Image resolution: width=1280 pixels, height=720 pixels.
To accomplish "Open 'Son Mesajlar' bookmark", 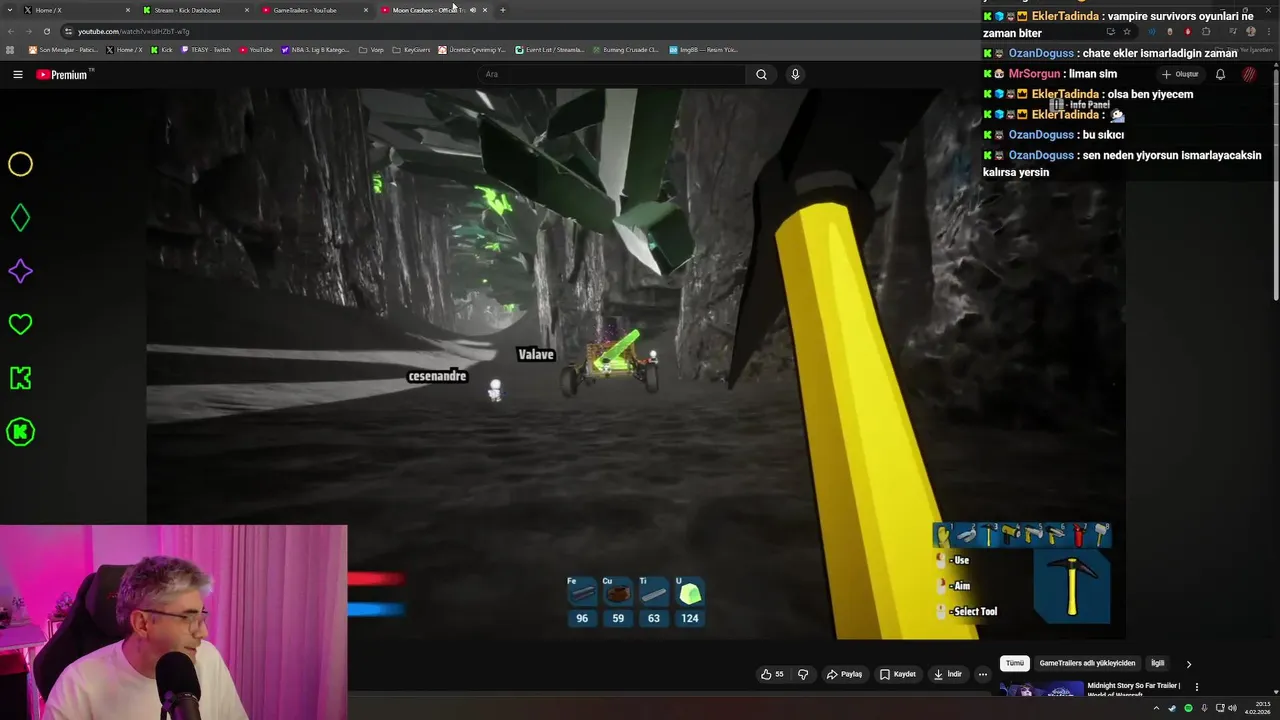I will click(x=64, y=50).
